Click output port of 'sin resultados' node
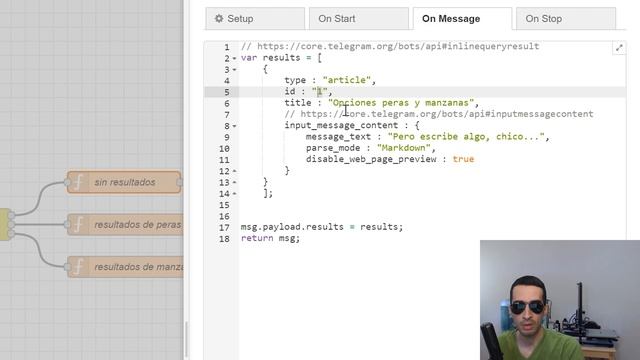Viewport: 640px width, 360px height. click(180, 182)
